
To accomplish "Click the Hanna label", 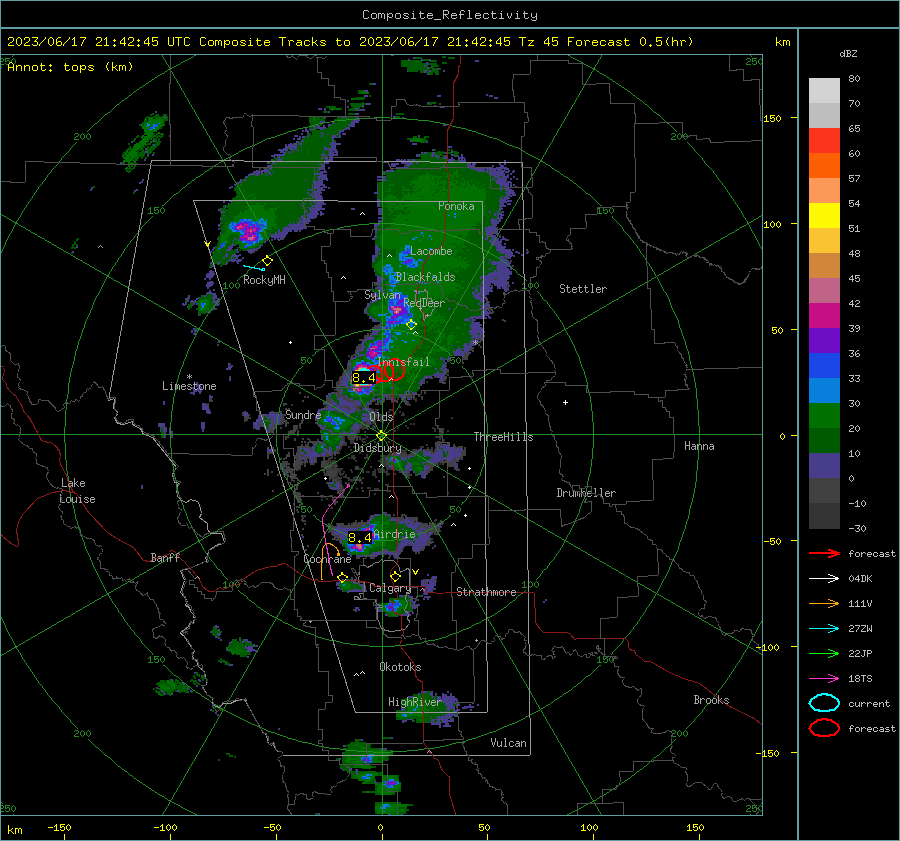I will 699,446.
